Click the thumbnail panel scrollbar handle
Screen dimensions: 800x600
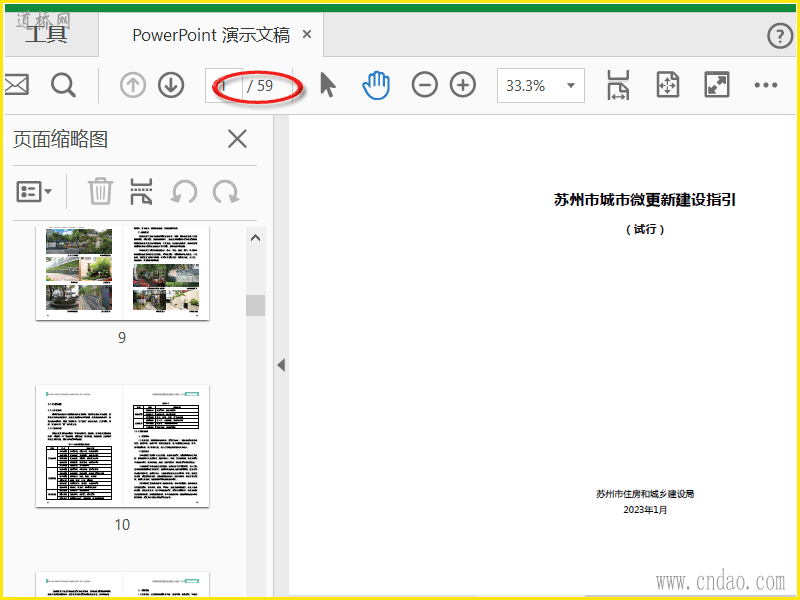(x=256, y=305)
